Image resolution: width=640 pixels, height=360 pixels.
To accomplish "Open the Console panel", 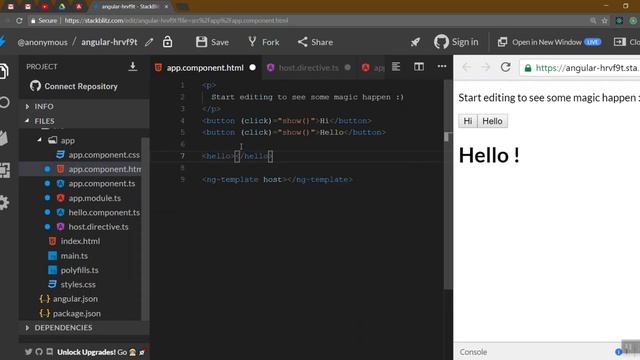I will click(473, 352).
